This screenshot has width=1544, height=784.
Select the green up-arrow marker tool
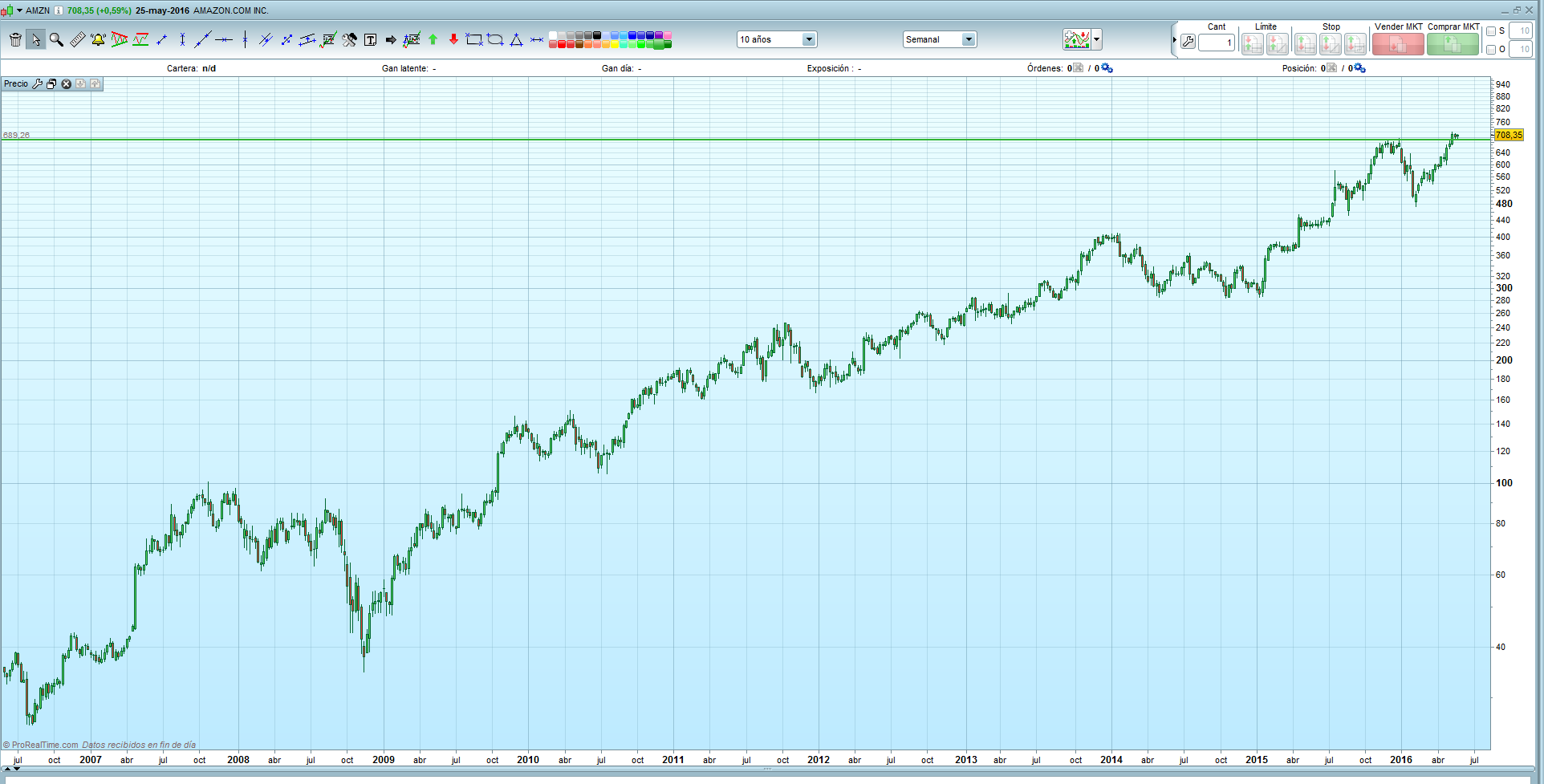click(x=433, y=39)
